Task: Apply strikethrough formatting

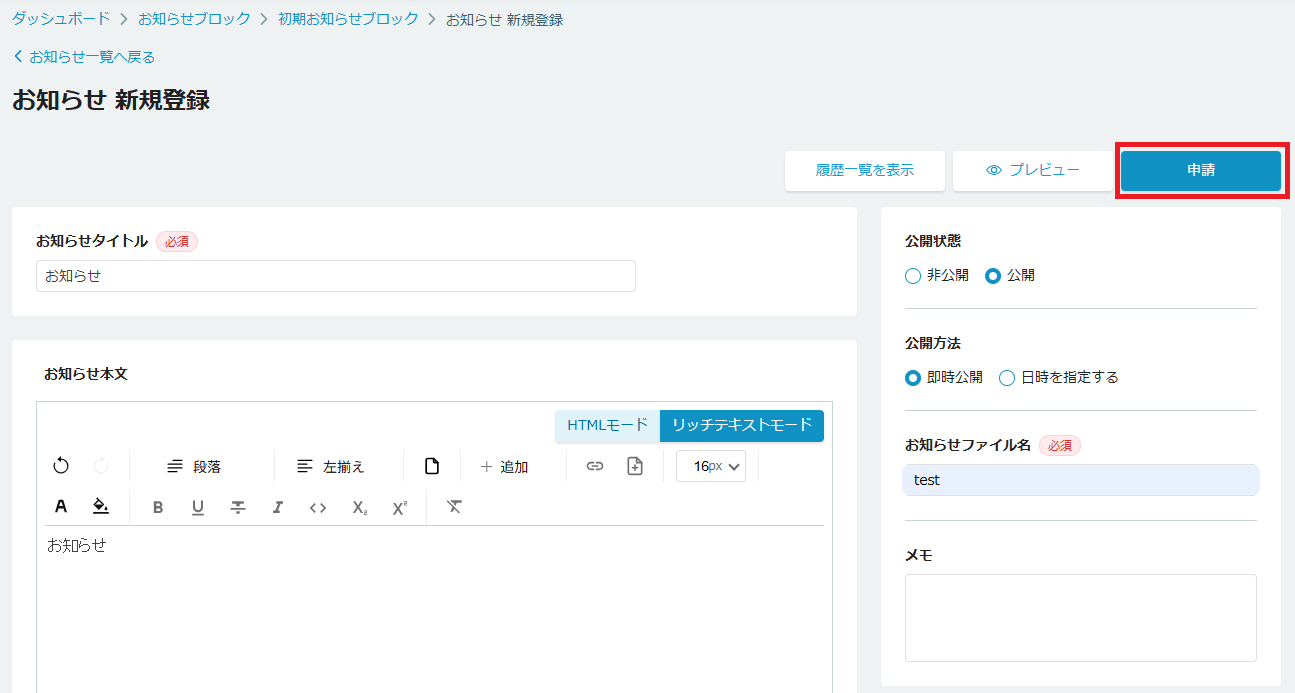Action: tap(238, 507)
